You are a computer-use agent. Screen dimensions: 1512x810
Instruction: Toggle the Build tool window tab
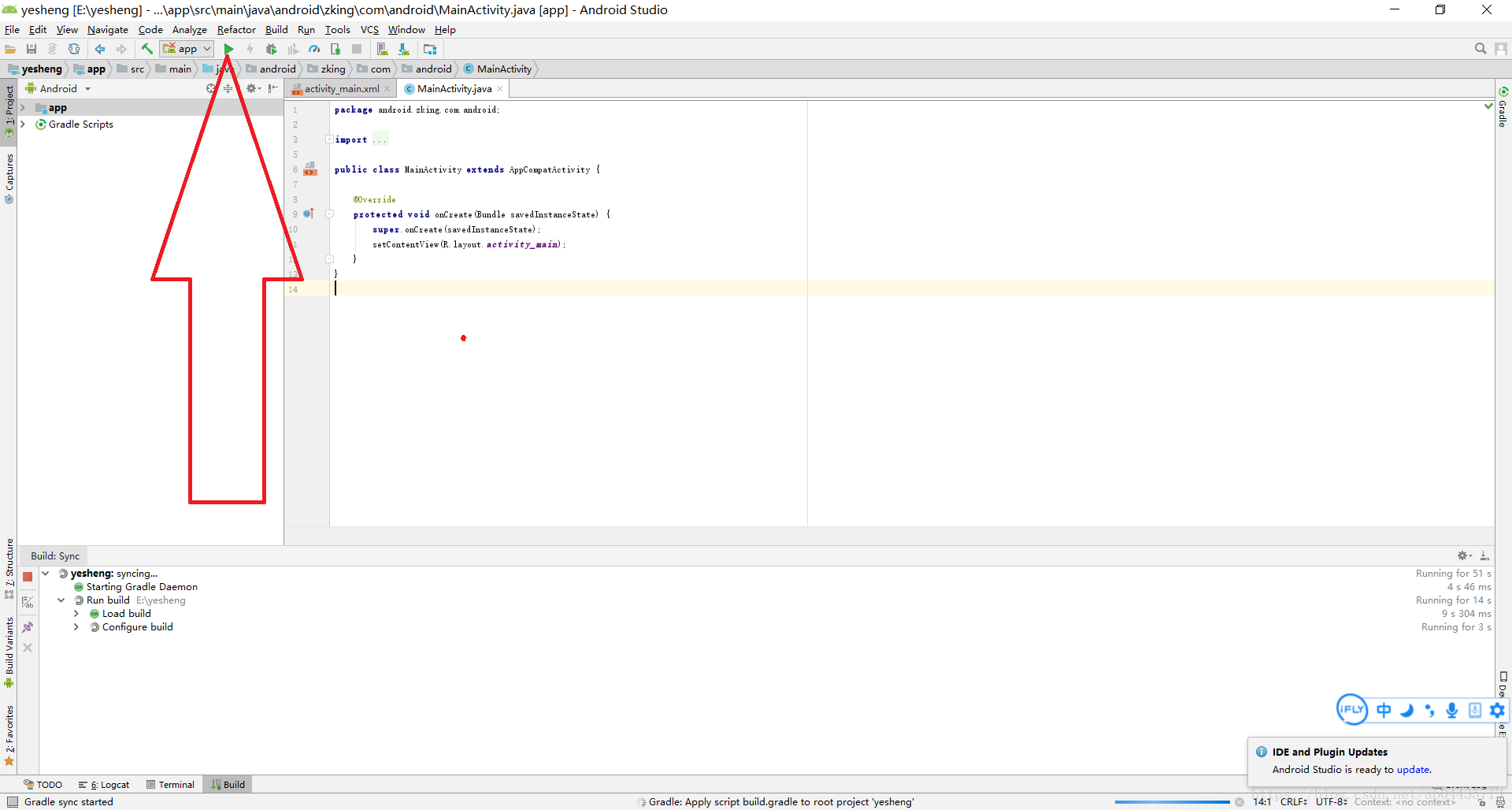click(228, 785)
